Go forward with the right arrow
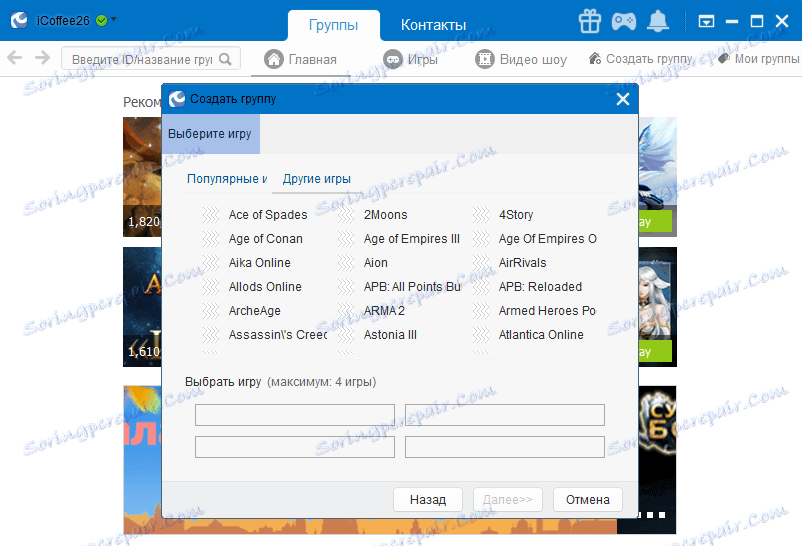 (x=42, y=57)
